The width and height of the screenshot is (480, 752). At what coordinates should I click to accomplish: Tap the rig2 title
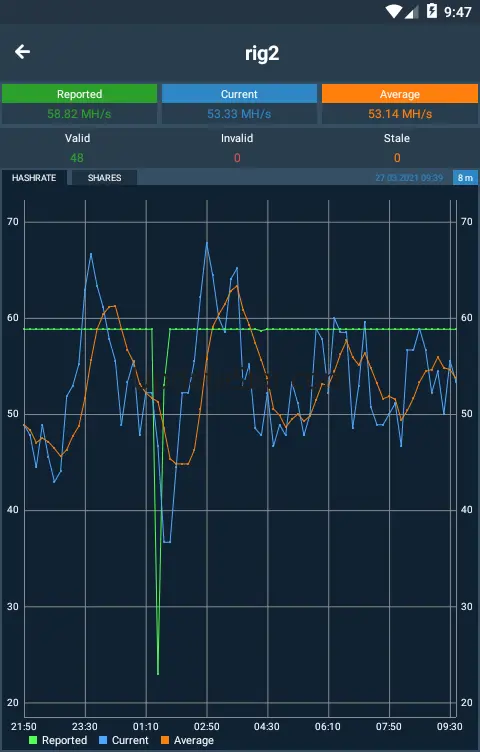[262, 53]
